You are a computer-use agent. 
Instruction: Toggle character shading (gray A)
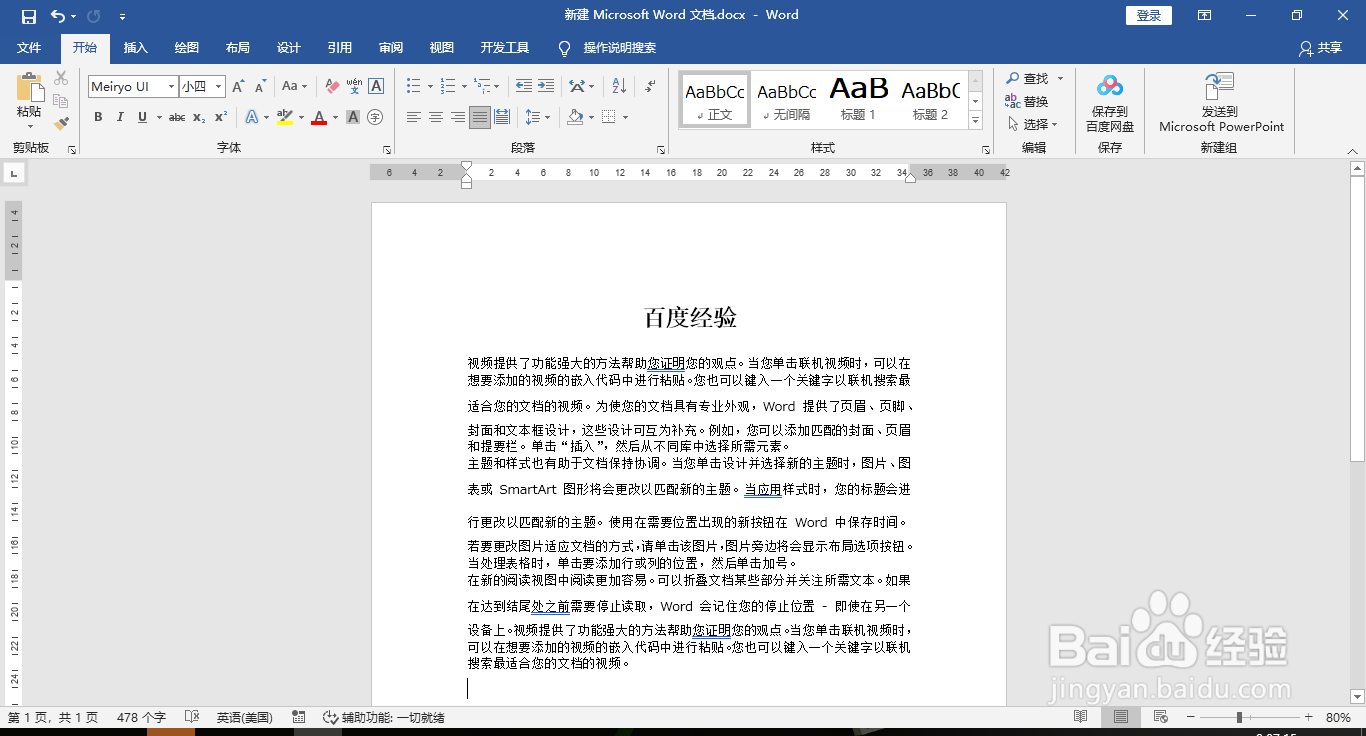tap(353, 117)
